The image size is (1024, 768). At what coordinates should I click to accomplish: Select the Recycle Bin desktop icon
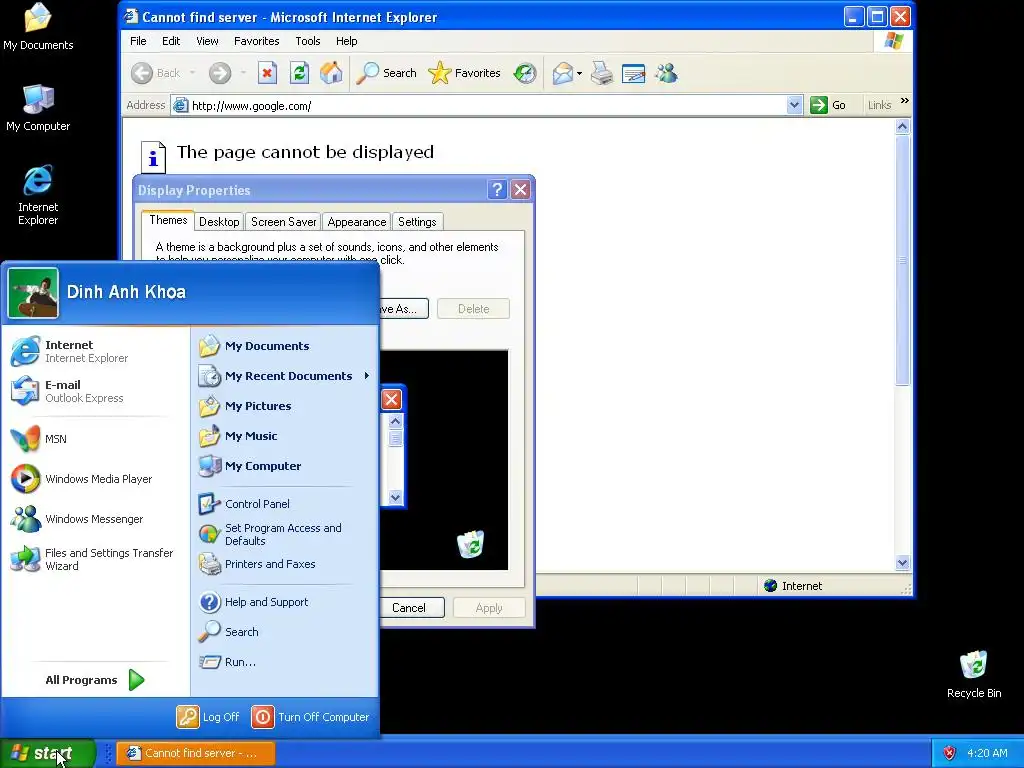tap(973, 675)
